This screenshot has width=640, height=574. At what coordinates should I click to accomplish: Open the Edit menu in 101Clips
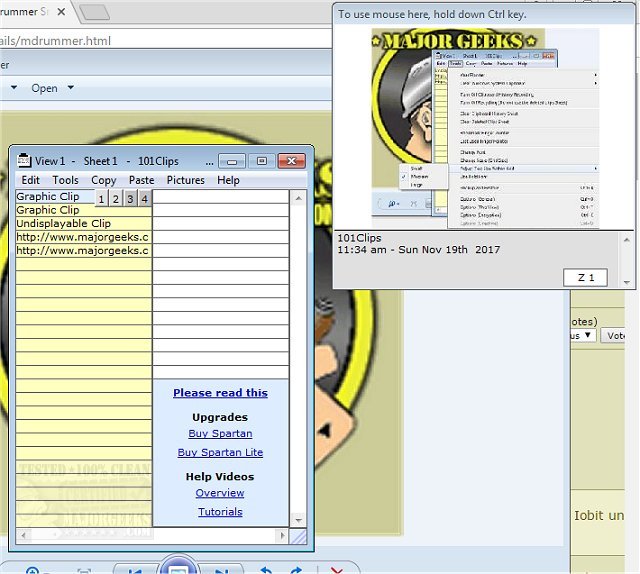coord(31,180)
